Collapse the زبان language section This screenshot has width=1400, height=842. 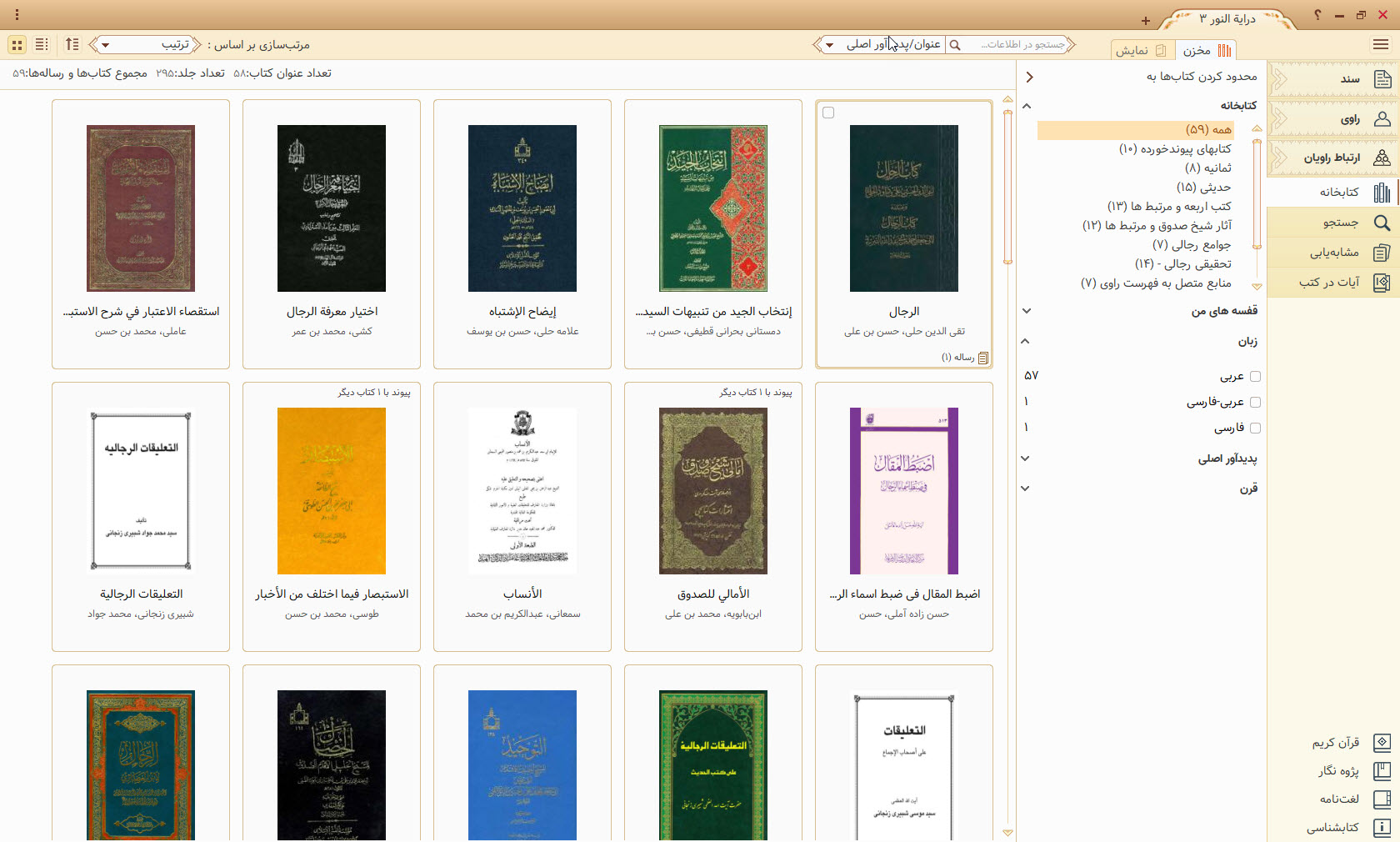(1025, 341)
